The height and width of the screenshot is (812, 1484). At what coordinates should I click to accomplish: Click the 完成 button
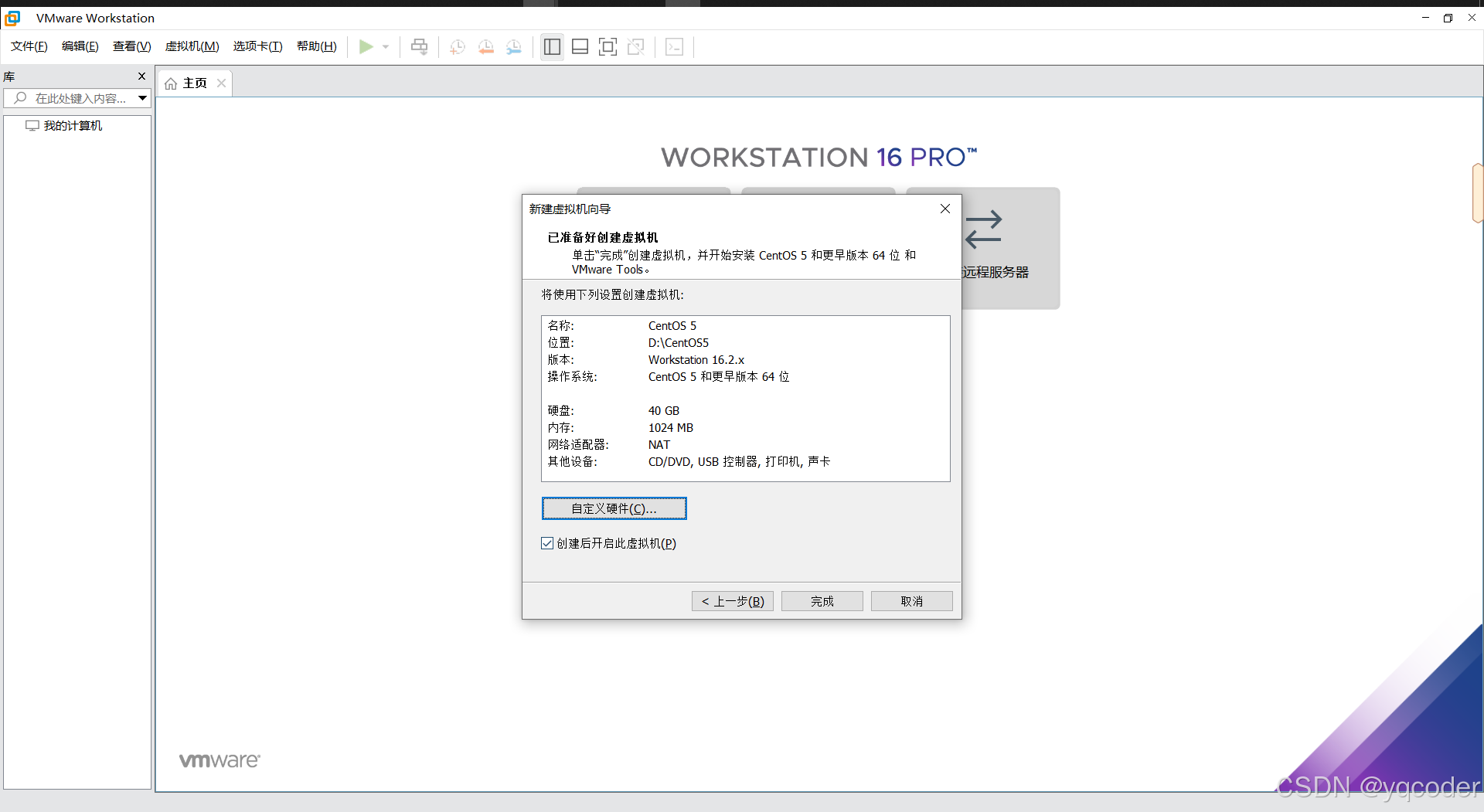(822, 601)
